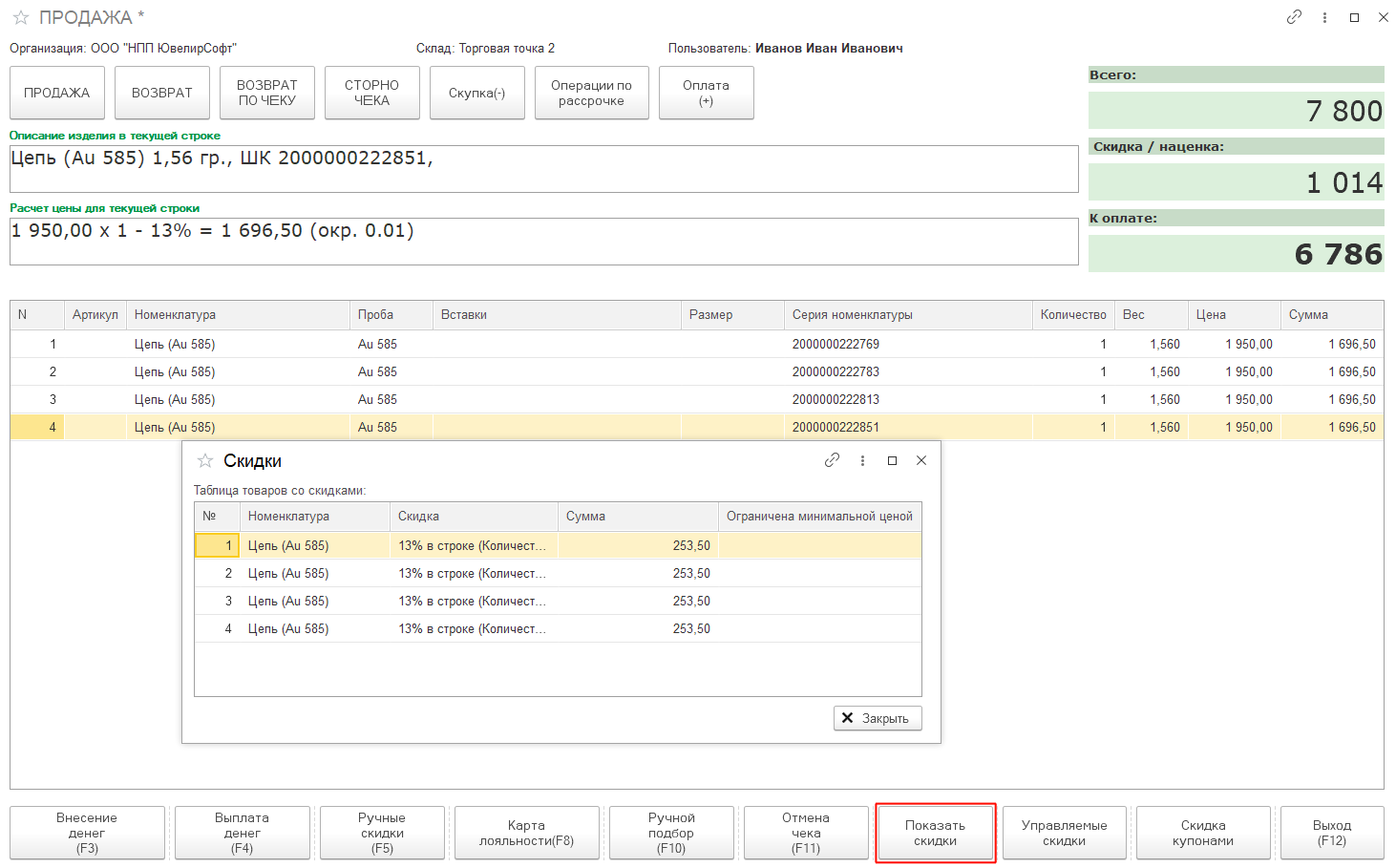
Task: Select series cell 2000000222769
Action: pos(908,344)
